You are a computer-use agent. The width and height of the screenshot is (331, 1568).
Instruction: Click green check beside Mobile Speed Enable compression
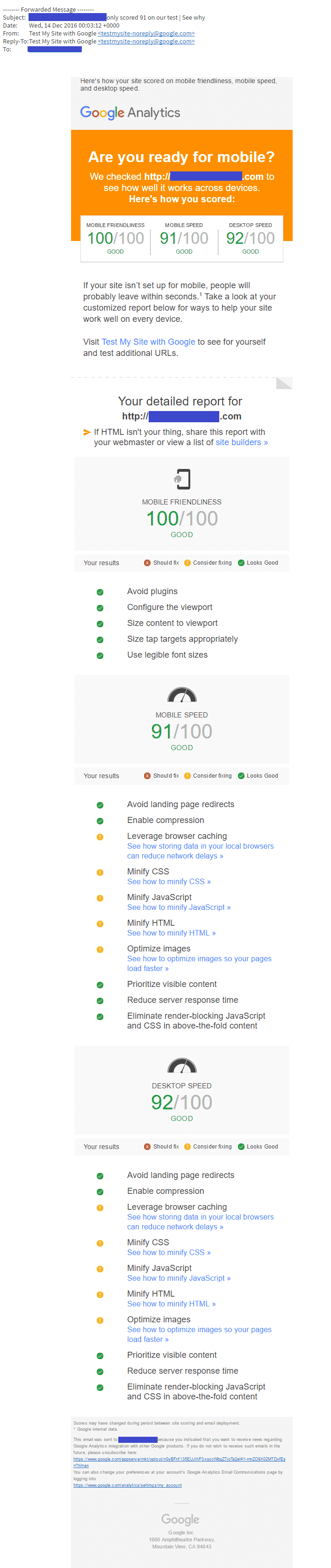pyautogui.click(x=100, y=821)
